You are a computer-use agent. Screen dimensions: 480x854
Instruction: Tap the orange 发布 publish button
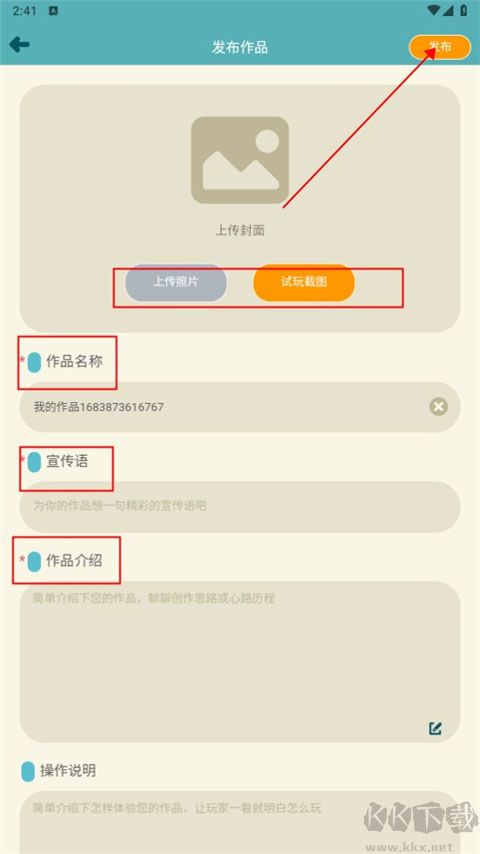tap(440, 47)
